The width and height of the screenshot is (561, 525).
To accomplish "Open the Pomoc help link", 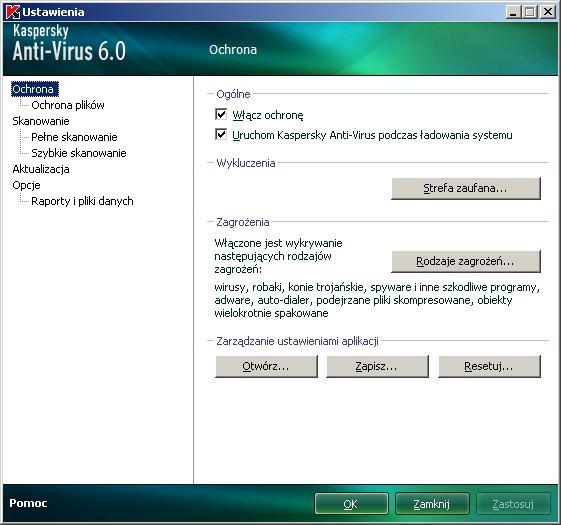I will tap(28, 503).
